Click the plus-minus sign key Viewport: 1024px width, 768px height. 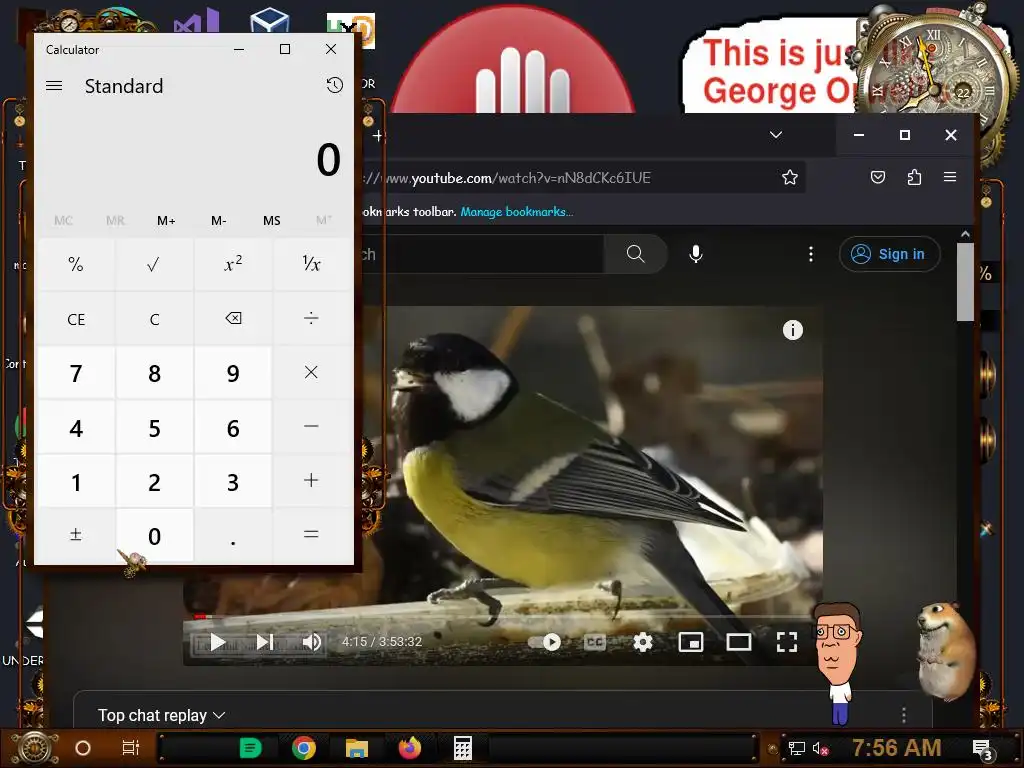(76, 535)
